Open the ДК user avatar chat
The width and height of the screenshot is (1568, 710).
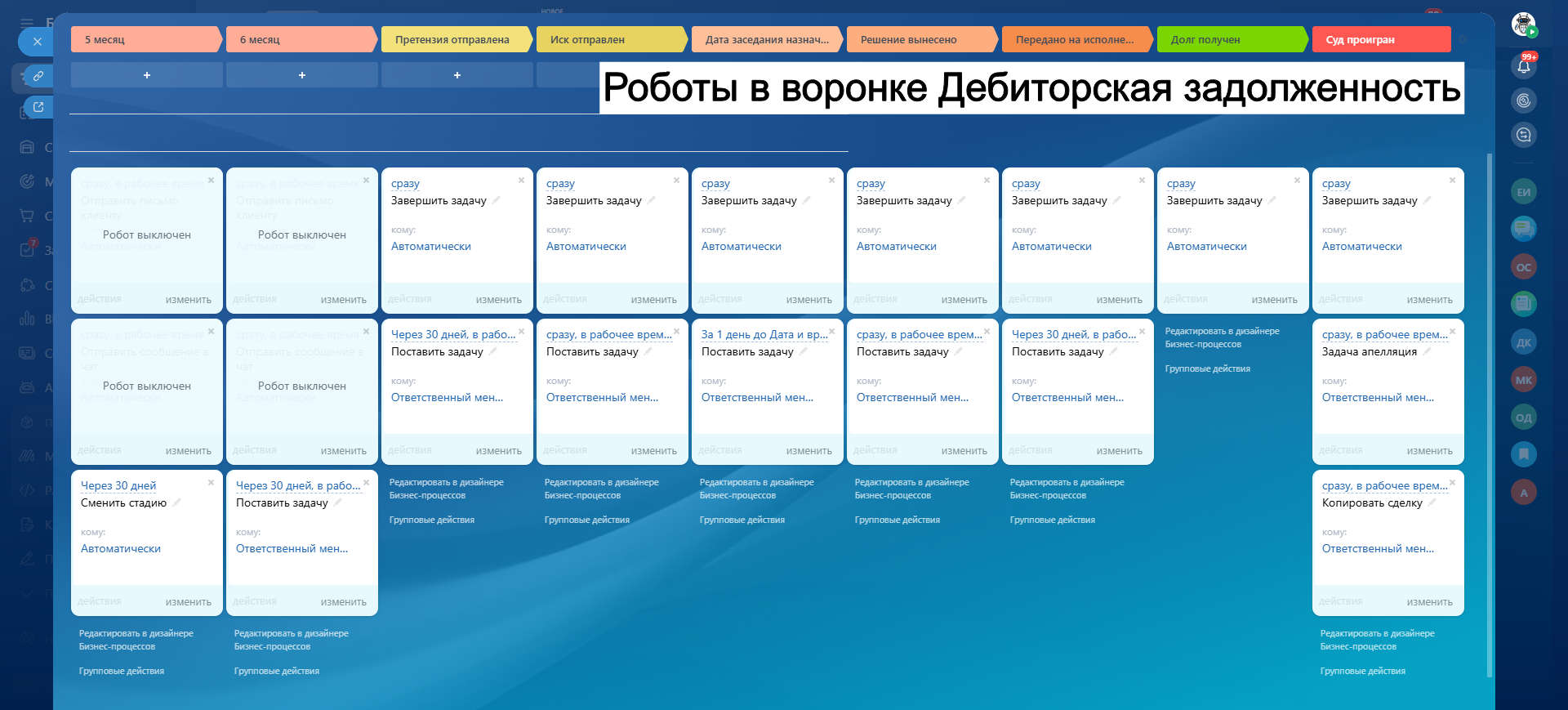tap(1523, 342)
